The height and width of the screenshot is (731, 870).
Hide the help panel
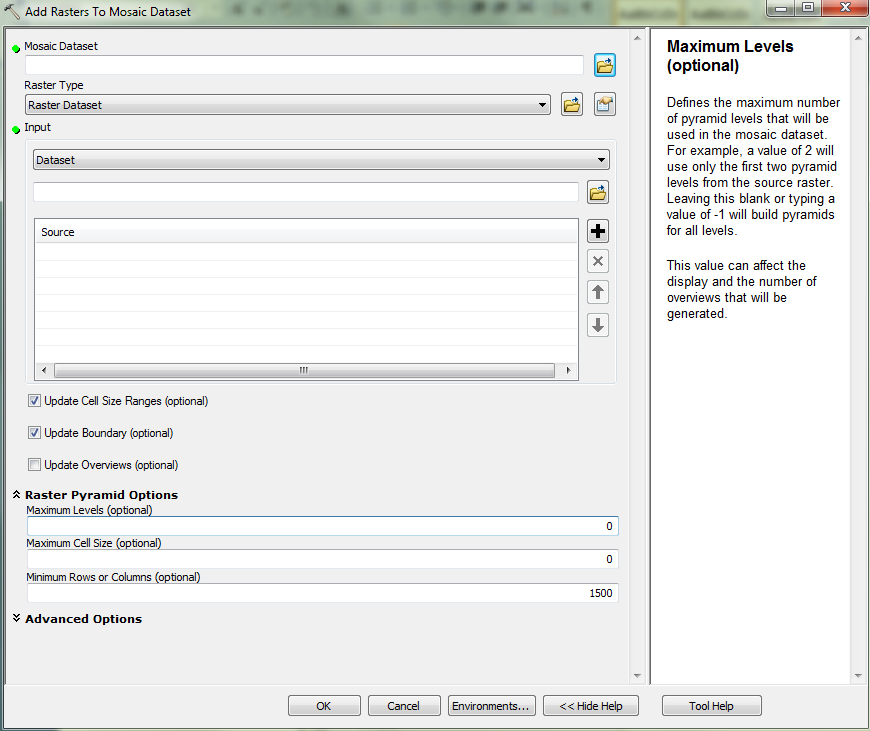pos(591,705)
